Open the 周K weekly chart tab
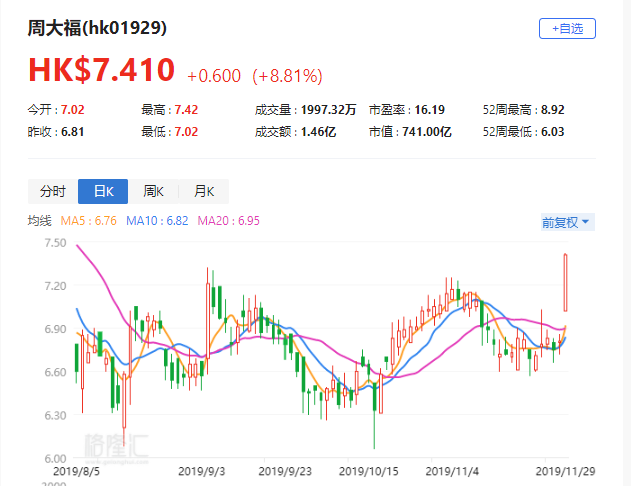Screen dimensions: 631x486 click(153, 192)
